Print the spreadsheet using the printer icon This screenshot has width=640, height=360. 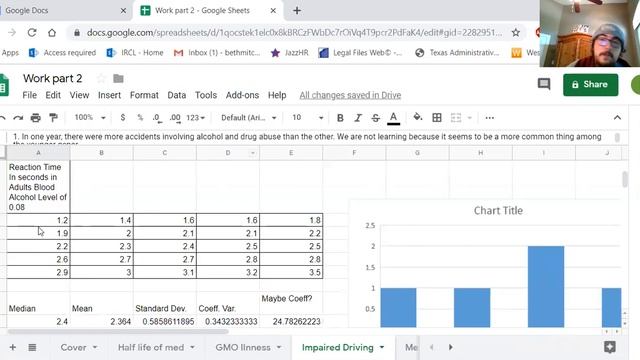(36, 118)
